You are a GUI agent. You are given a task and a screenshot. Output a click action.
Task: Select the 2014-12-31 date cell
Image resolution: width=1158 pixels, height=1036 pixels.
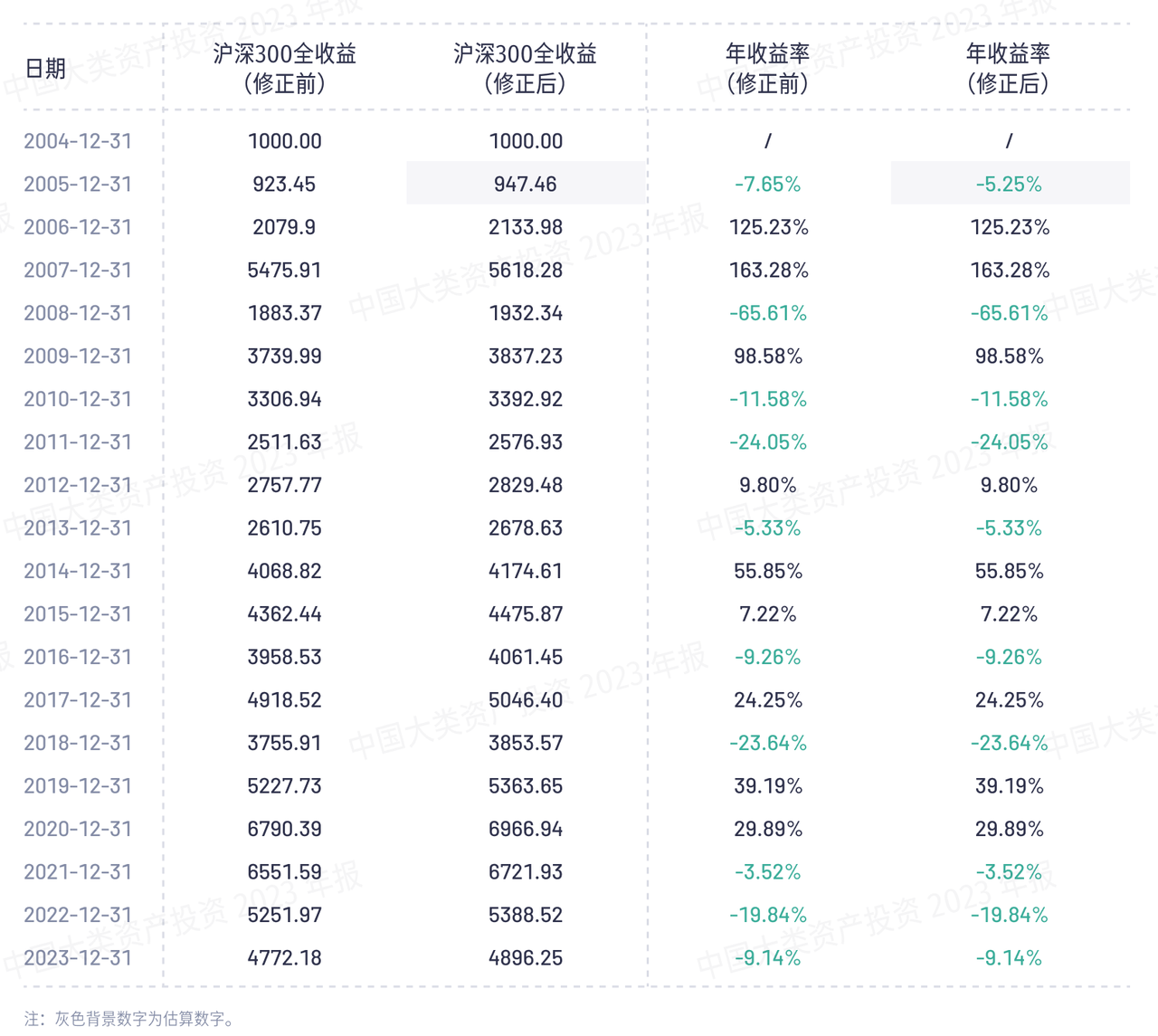78,571
